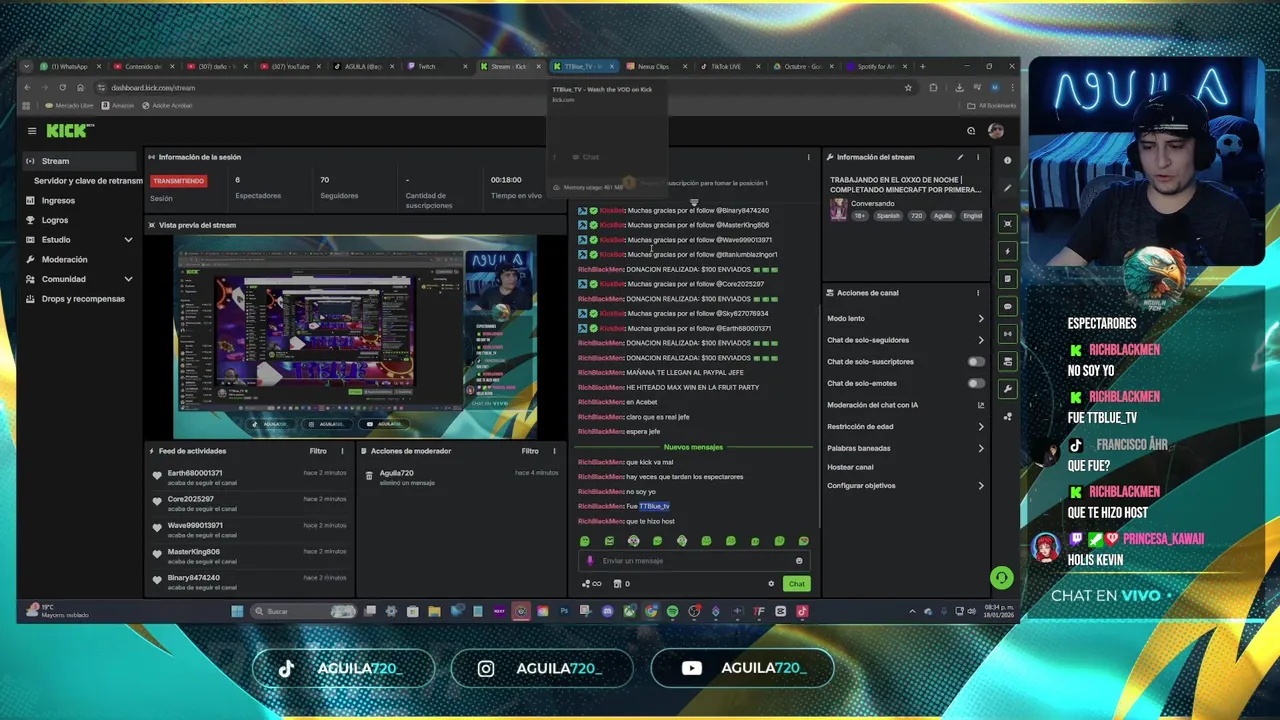Image resolution: width=1280 pixels, height=720 pixels.
Task: Open the emote picker in the message box
Action: pos(798,561)
